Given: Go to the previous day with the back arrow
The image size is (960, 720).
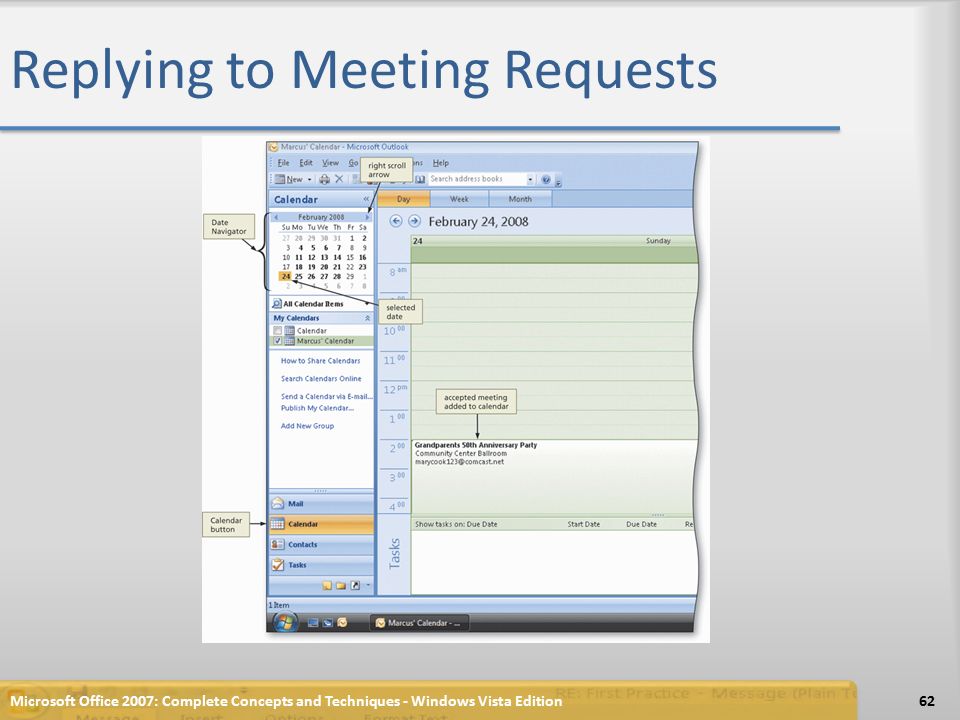Looking at the screenshot, I should (396, 221).
